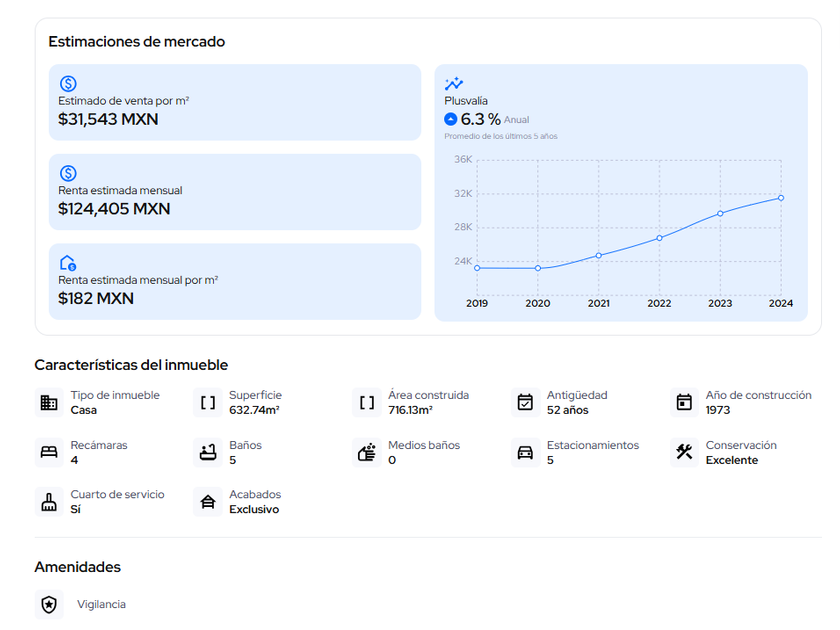Click the 'Promedio de los últimos 5 años' note
This screenshot has height=630, width=840.
tap(501, 136)
